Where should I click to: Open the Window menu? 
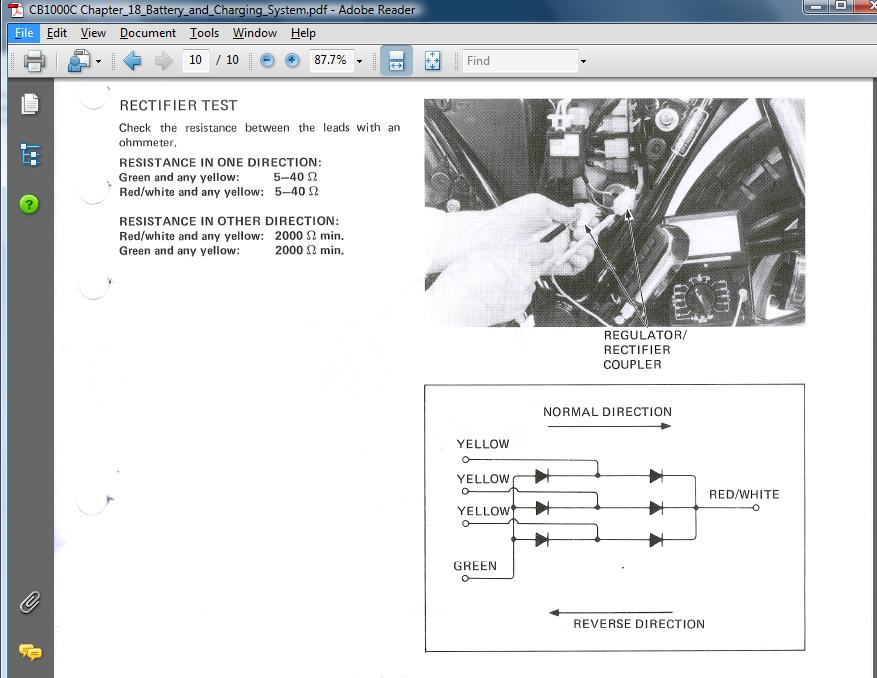255,33
